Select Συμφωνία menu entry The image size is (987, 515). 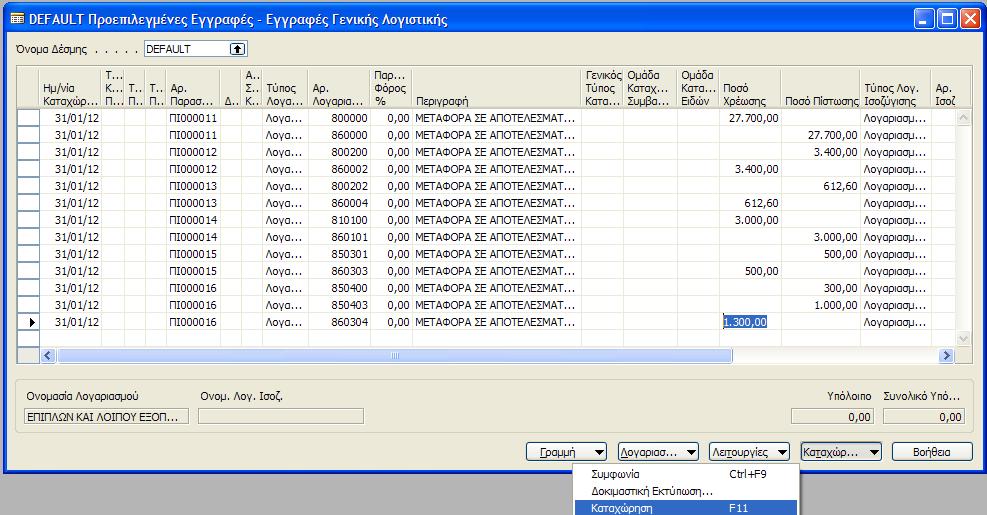point(686,474)
